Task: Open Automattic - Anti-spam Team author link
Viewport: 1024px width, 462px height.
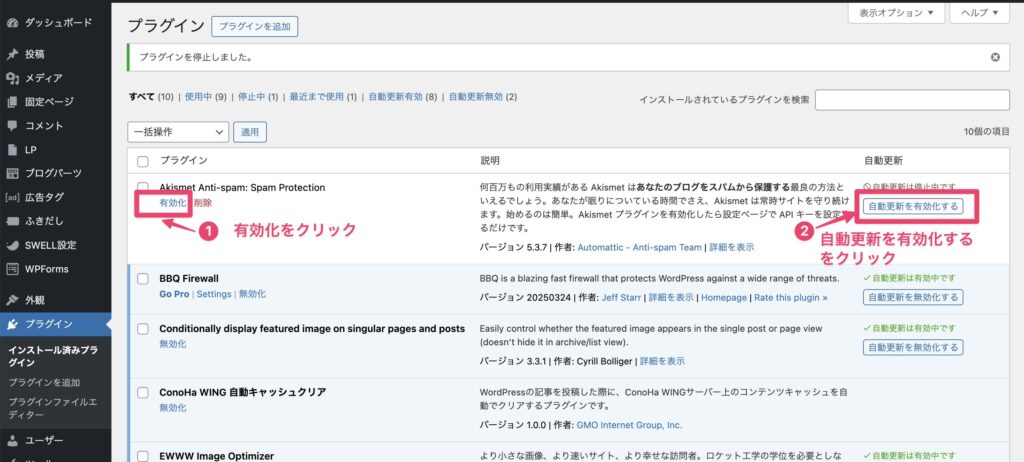Action: coord(639,248)
